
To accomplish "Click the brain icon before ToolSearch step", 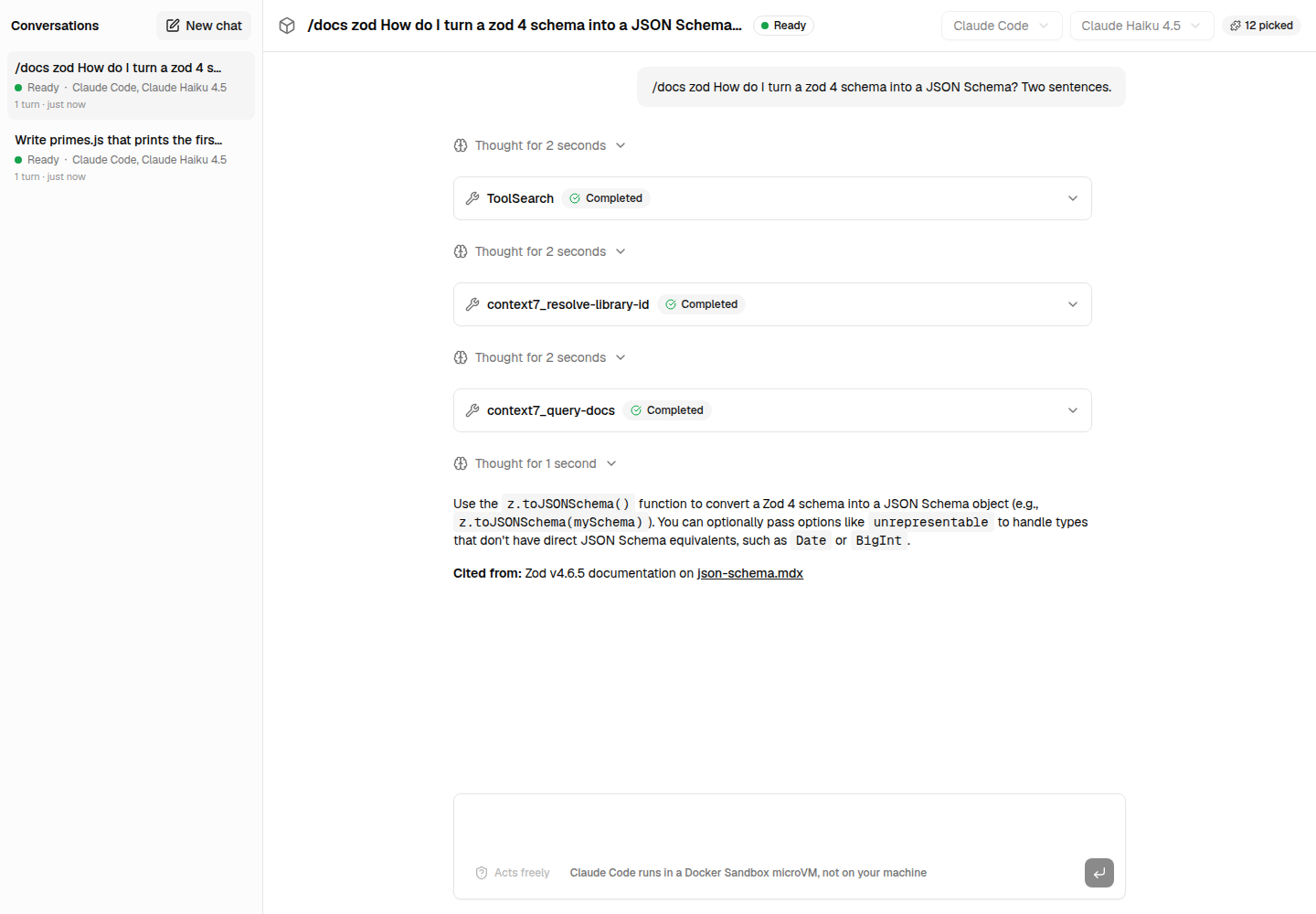I will click(x=461, y=145).
